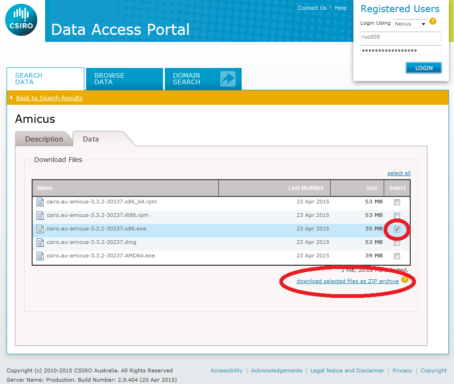Switch to the Search Data tab
The height and width of the screenshot is (384, 454).
pyautogui.click(x=45, y=79)
